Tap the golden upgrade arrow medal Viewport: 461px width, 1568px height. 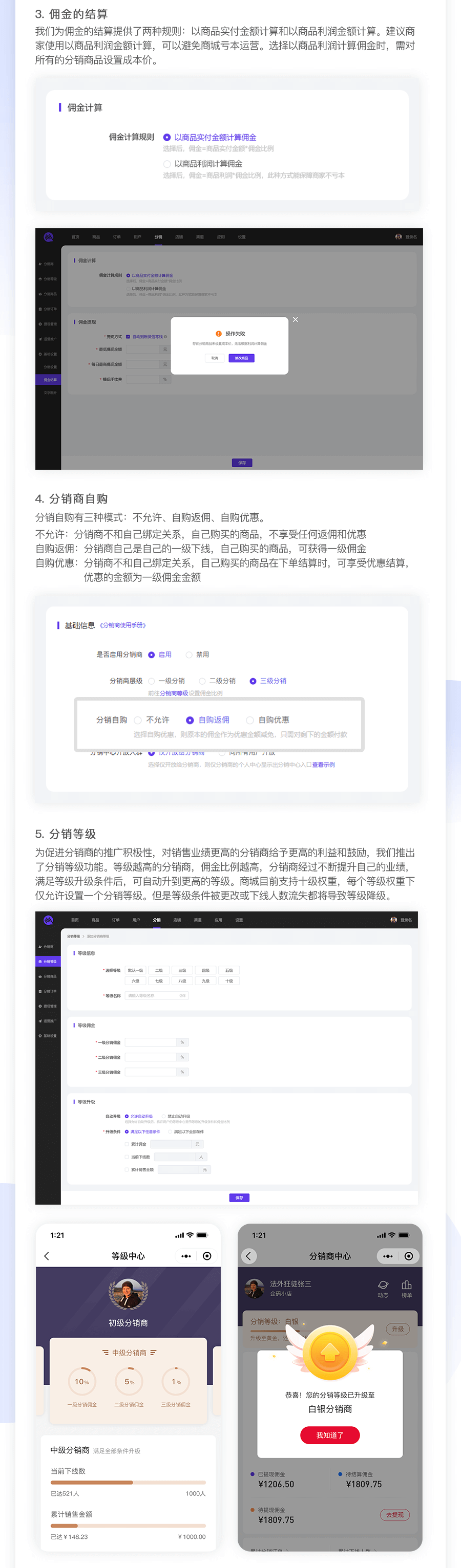(x=329, y=1353)
